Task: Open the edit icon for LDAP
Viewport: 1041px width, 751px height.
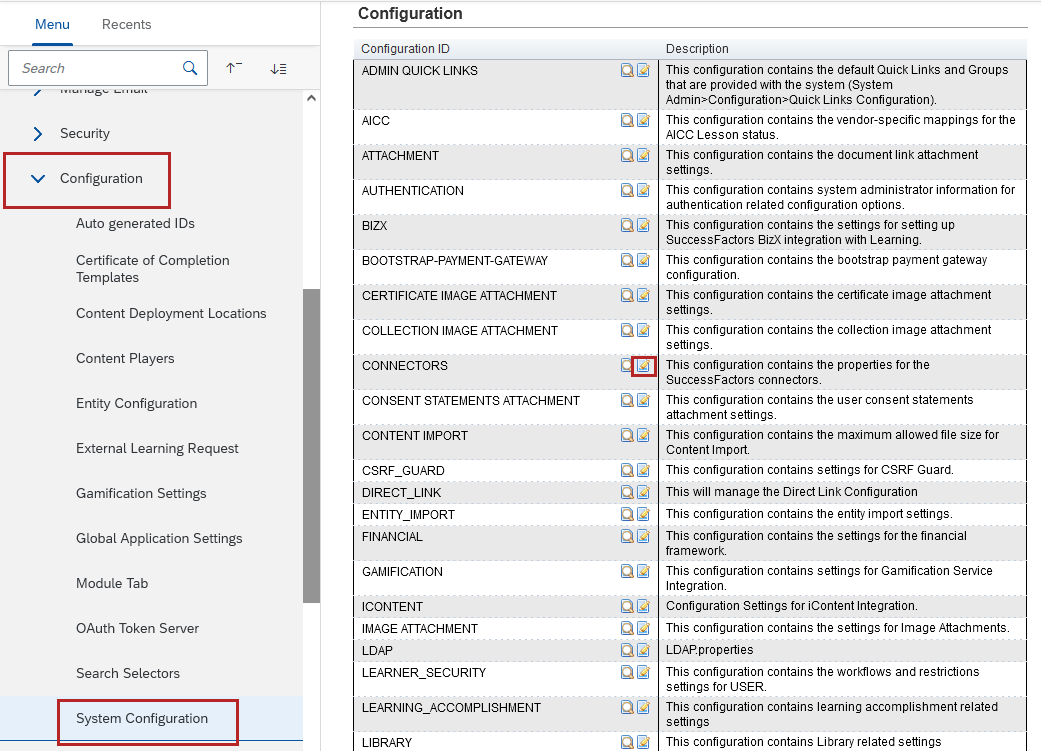Action: click(x=643, y=651)
